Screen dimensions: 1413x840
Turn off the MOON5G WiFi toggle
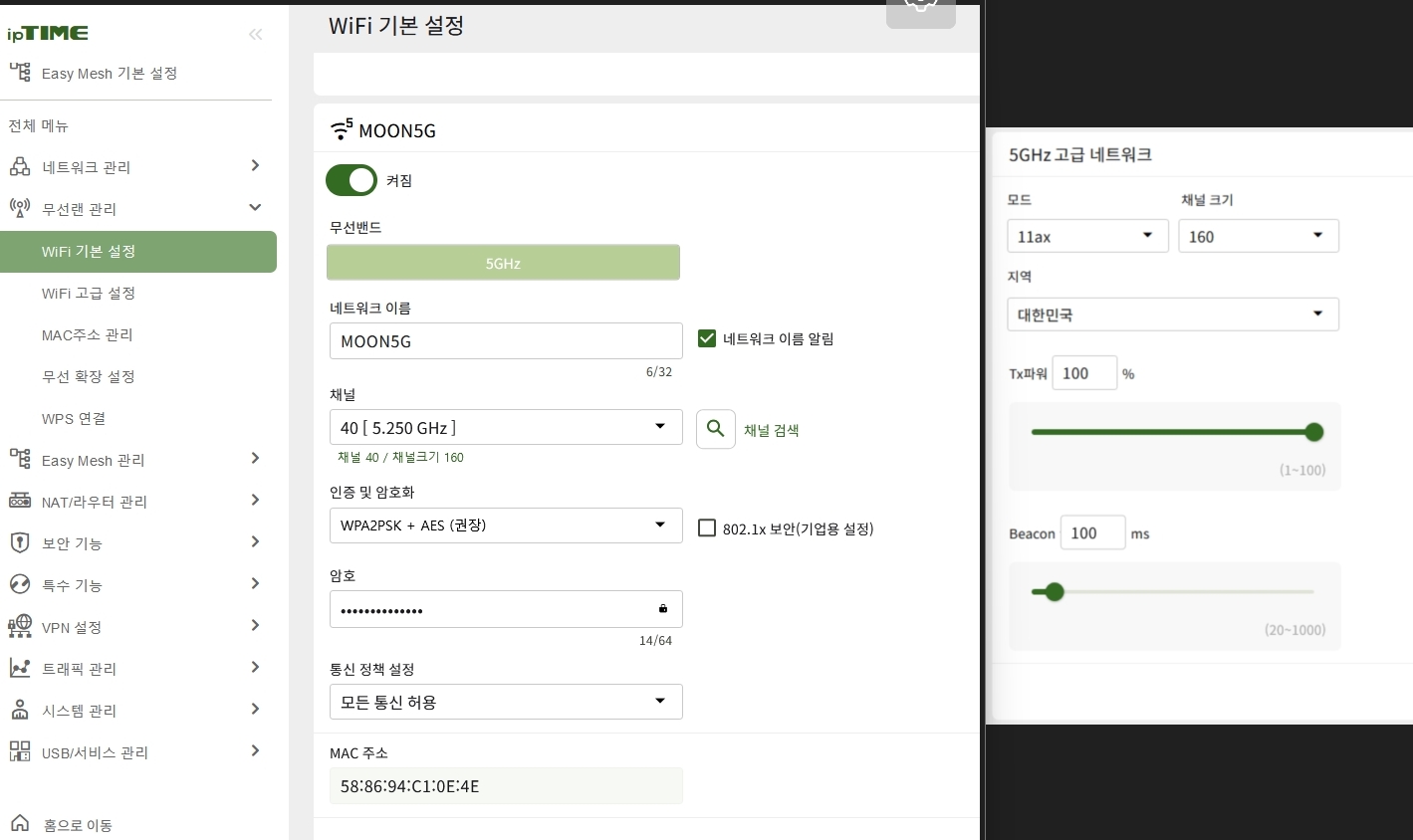(352, 180)
